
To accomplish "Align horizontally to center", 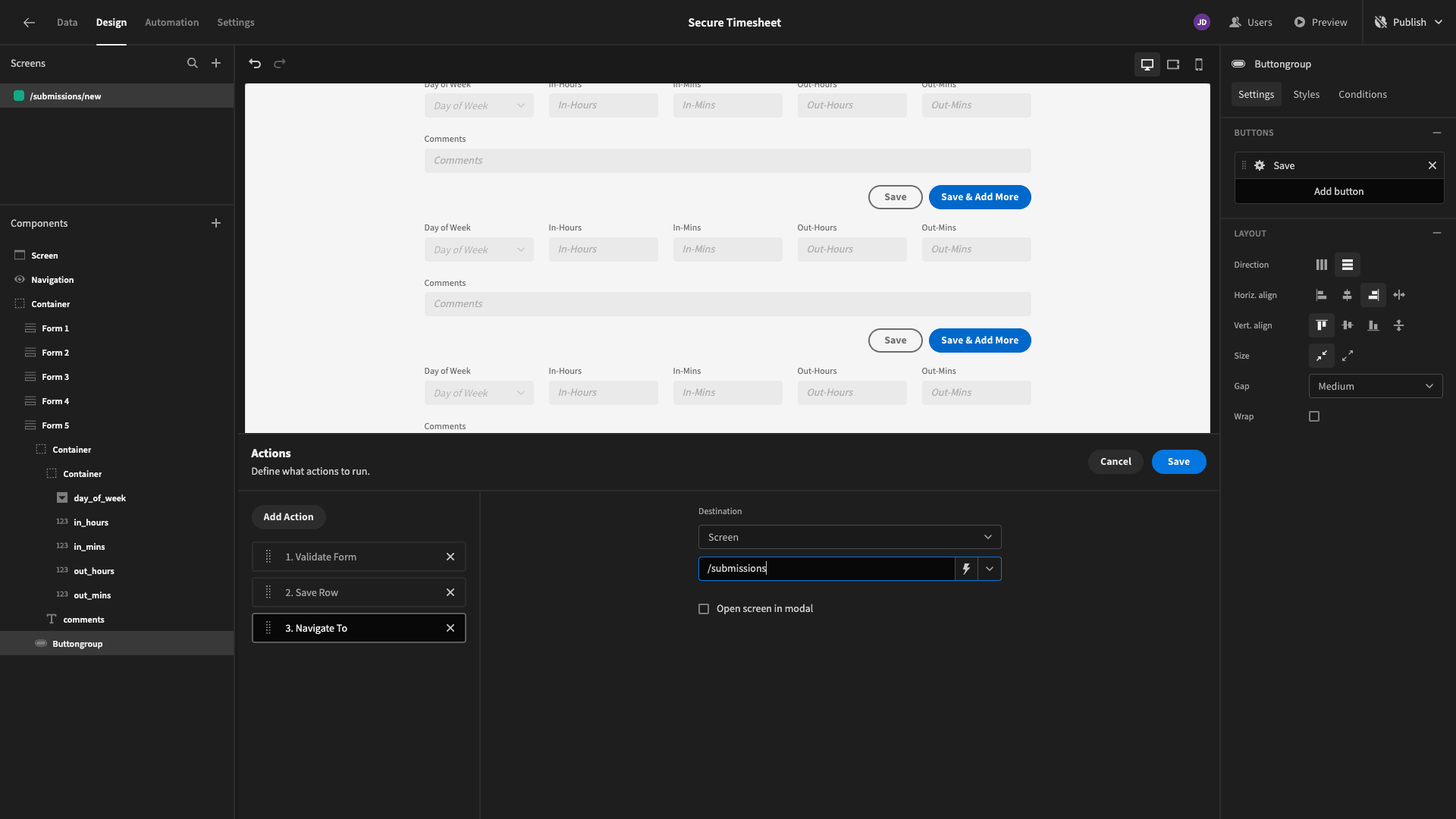I will coord(1348,295).
